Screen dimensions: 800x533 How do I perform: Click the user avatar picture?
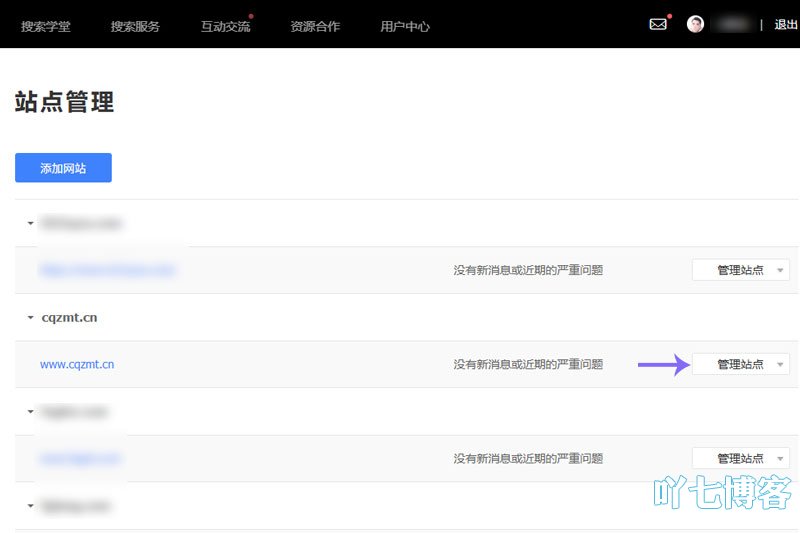pos(695,24)
